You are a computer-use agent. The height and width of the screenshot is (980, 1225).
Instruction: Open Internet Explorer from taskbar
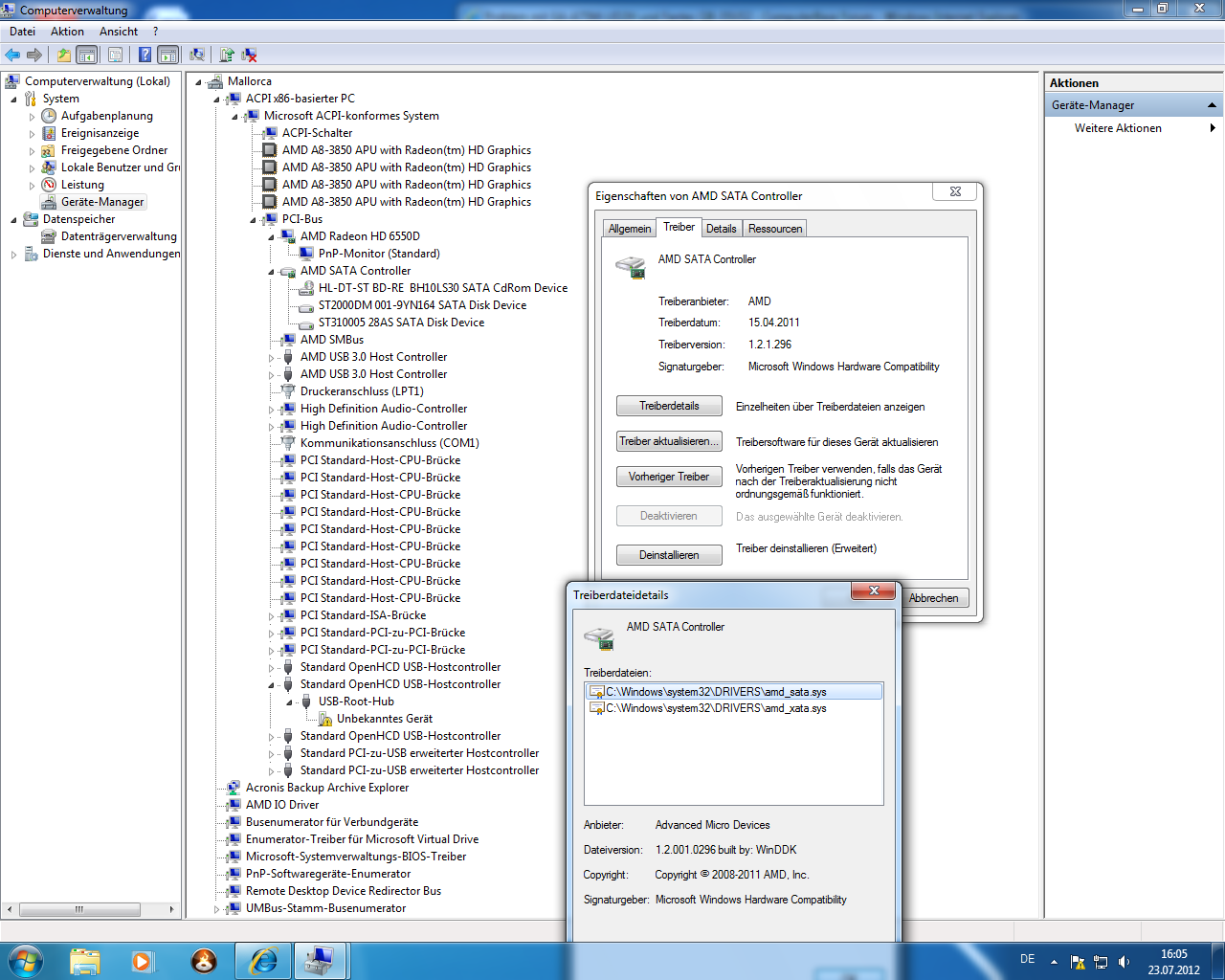[262, 961]
